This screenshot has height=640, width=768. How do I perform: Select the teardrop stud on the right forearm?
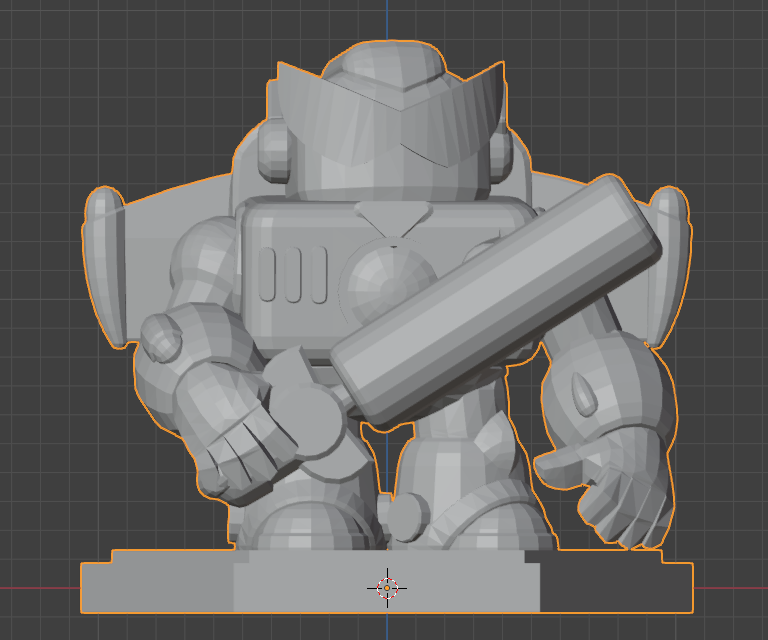pos(583,394)
